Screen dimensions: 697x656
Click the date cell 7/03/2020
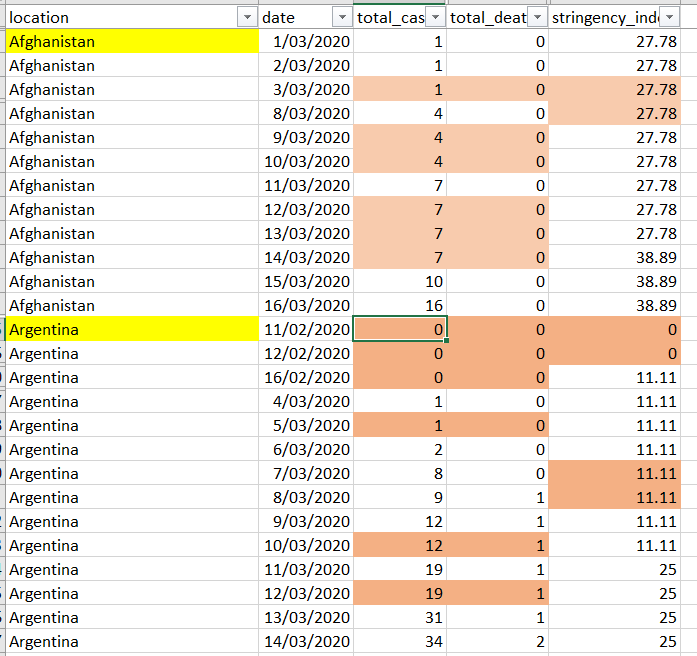306,473
